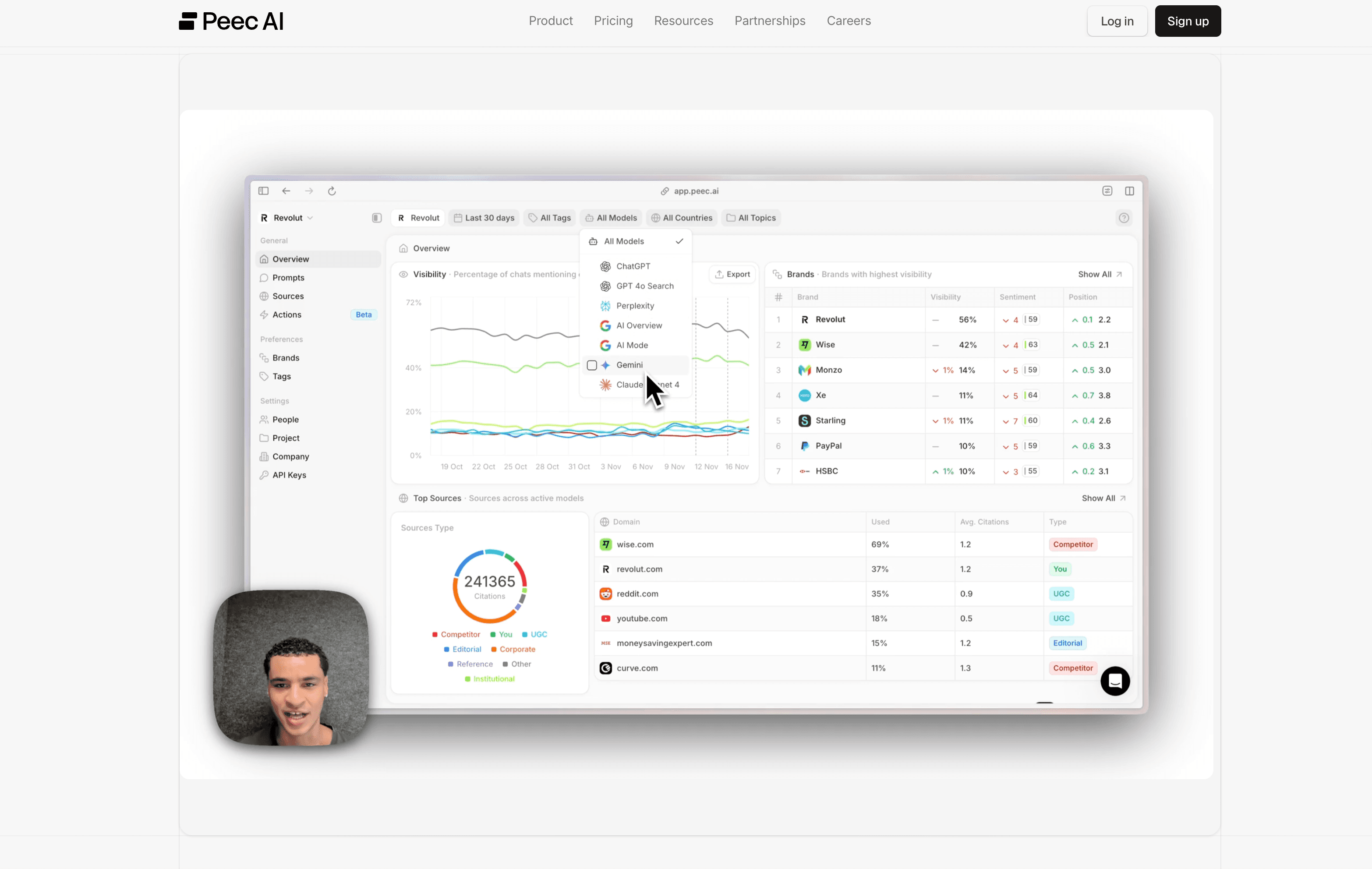Select AI Overview model option

pos(635,325)
